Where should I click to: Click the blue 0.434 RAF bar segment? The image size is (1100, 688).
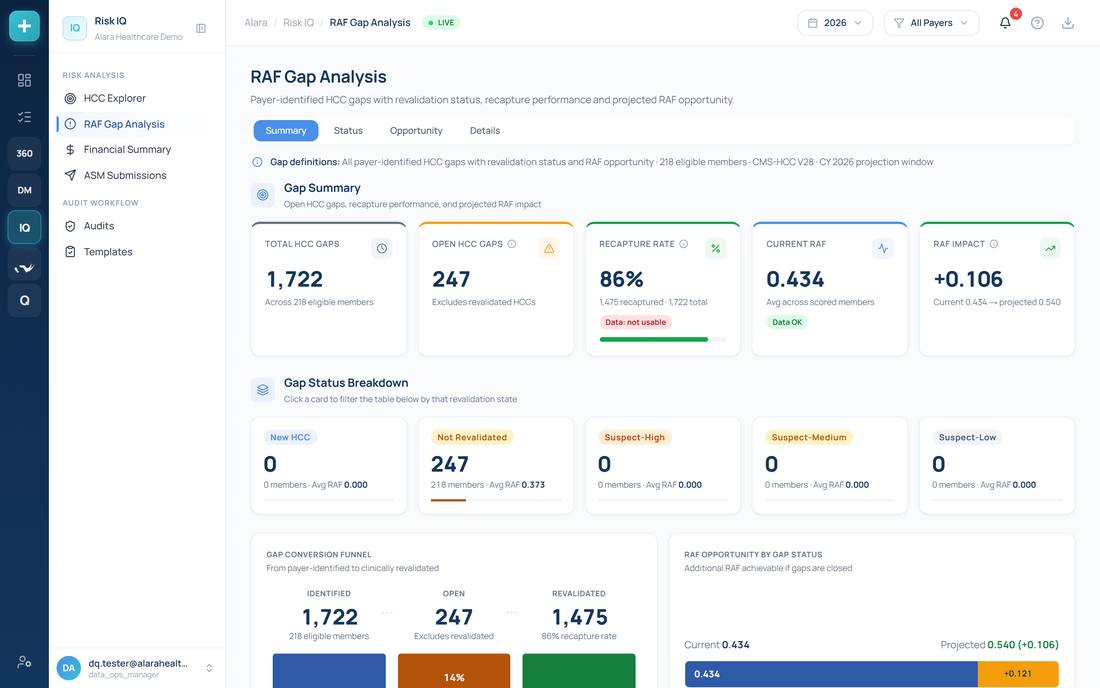click(831, 674)
